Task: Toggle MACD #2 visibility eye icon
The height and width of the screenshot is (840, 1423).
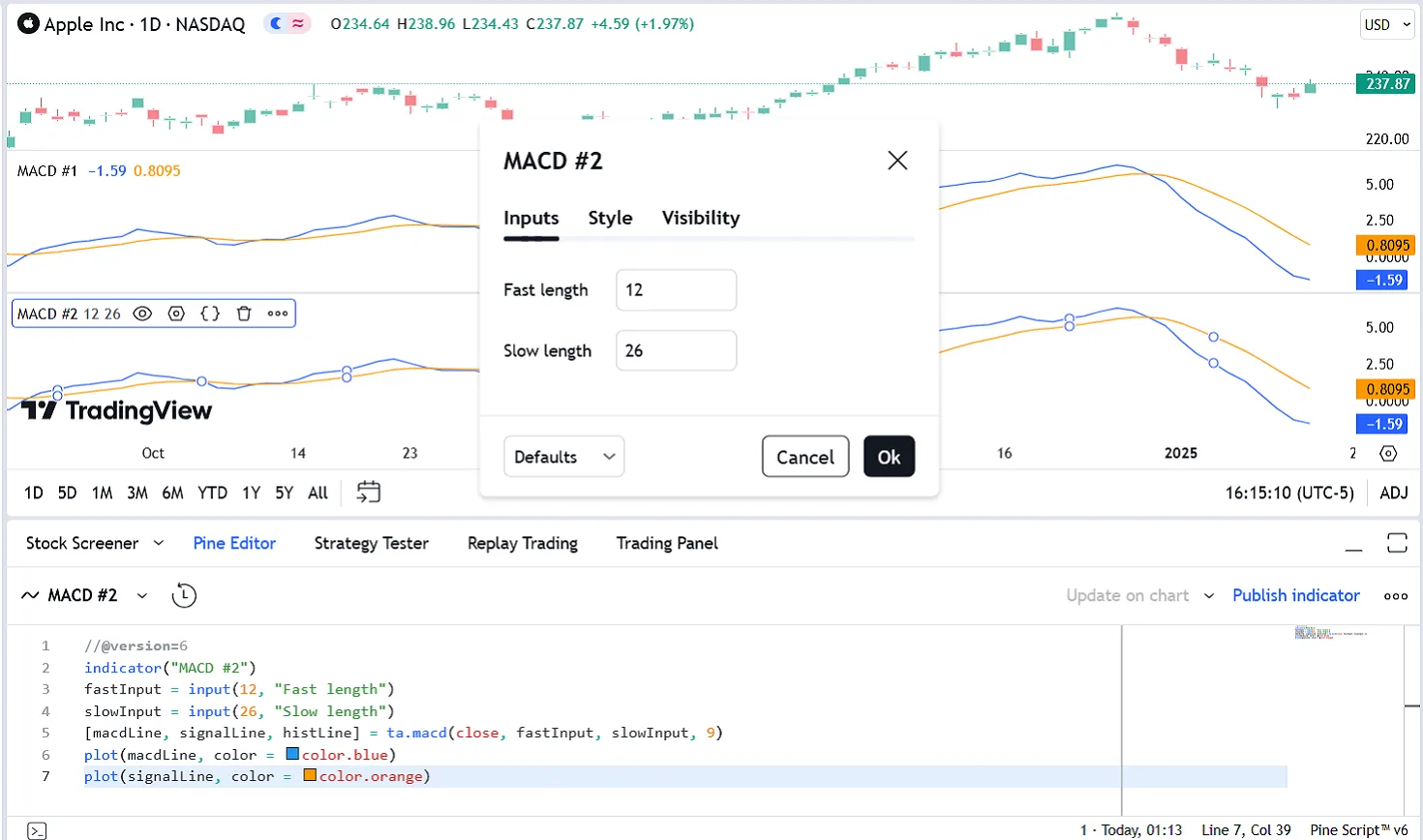Action: (x=142, y=314)
